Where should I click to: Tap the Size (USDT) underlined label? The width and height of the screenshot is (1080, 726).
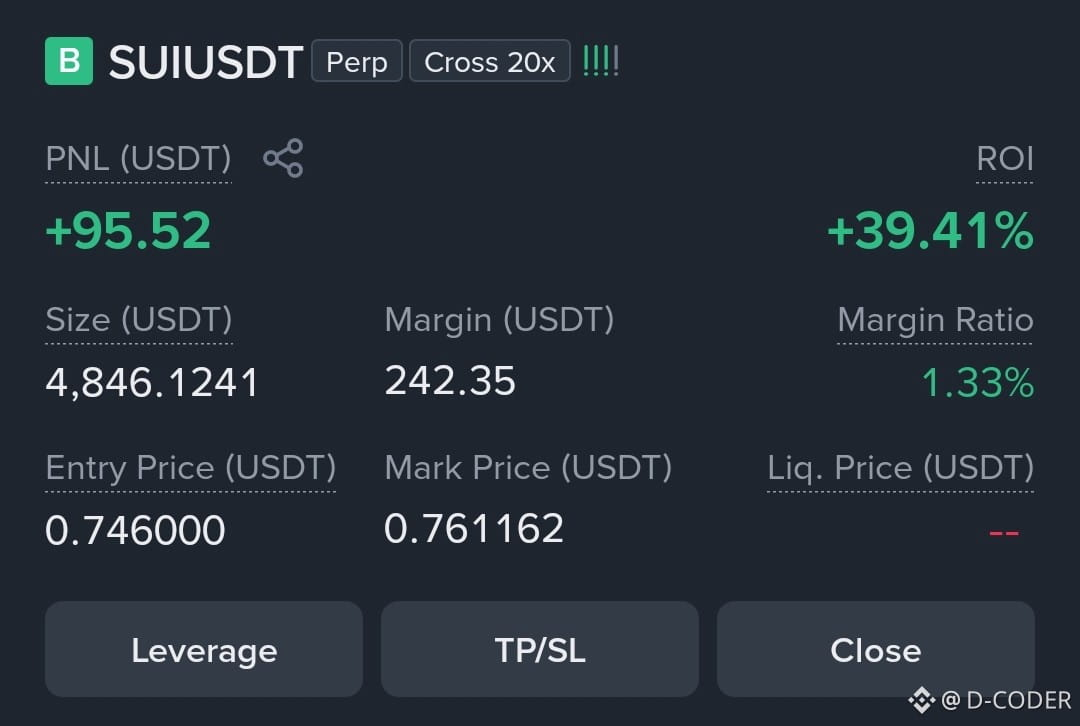pyautogui.click(x=138, y=320)
